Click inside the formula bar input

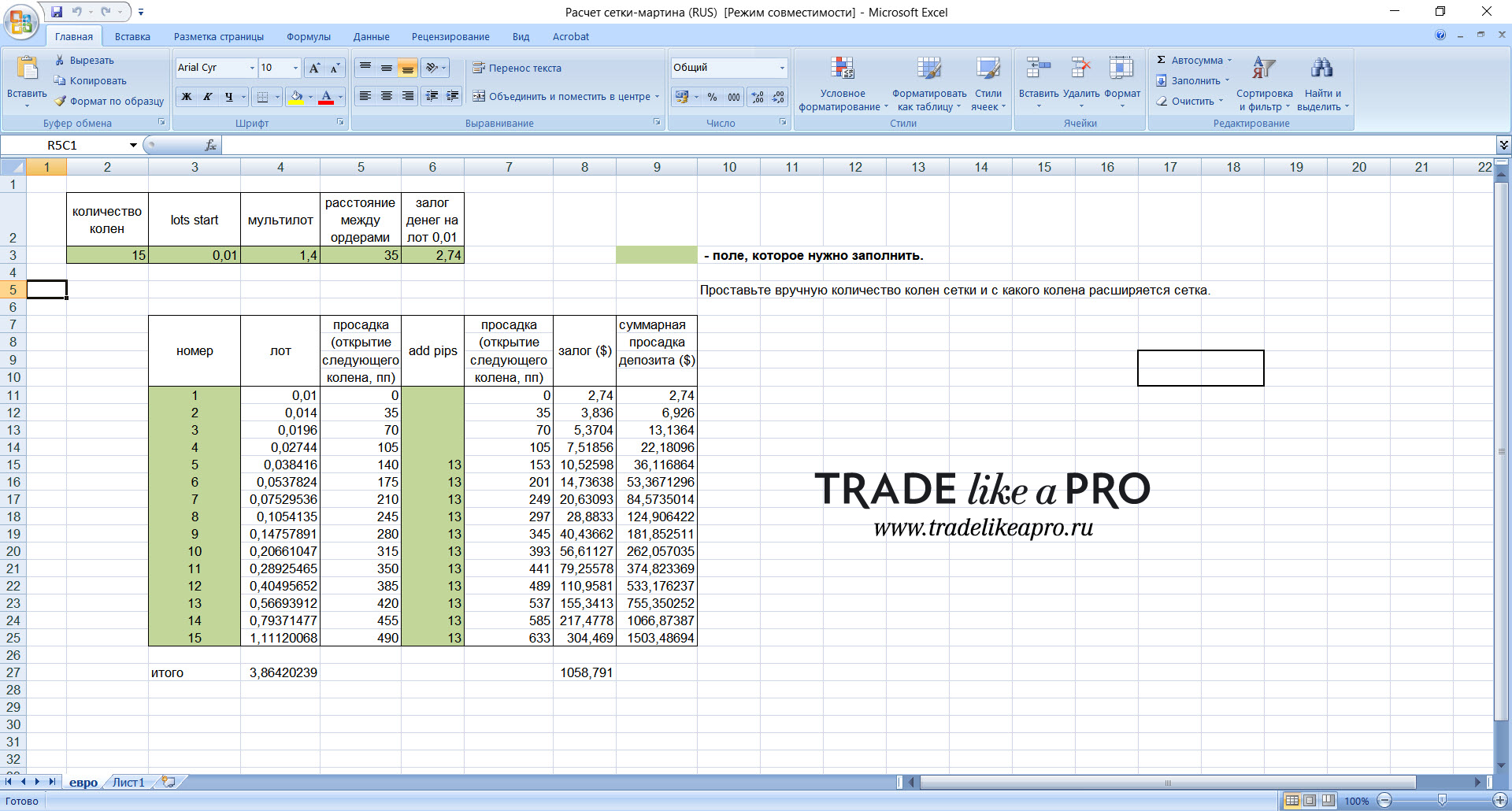858,145
